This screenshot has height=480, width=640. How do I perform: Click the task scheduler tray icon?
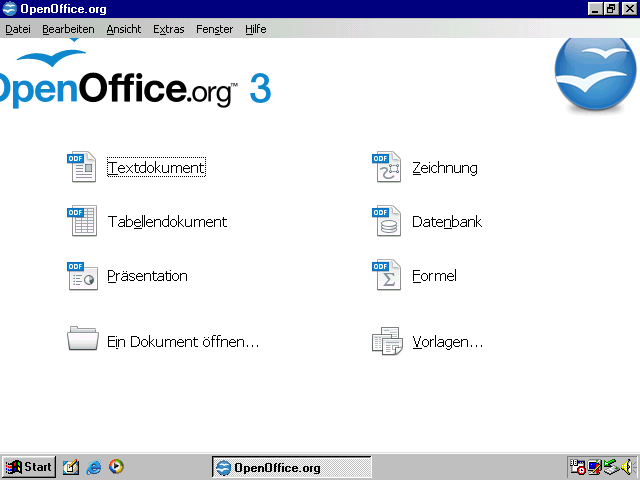click(578, 467)
